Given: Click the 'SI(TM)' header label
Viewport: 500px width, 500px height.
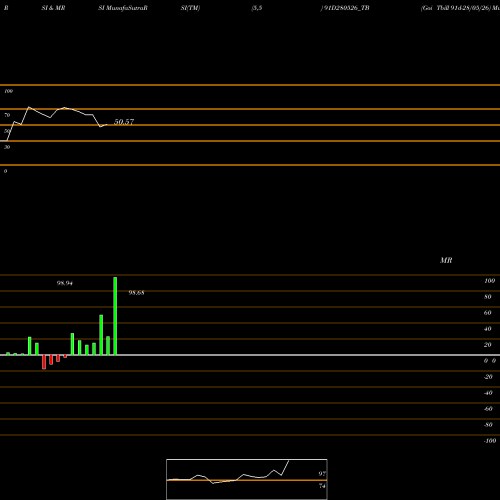Looking at the screenshot, I should (x=190, y=8).
